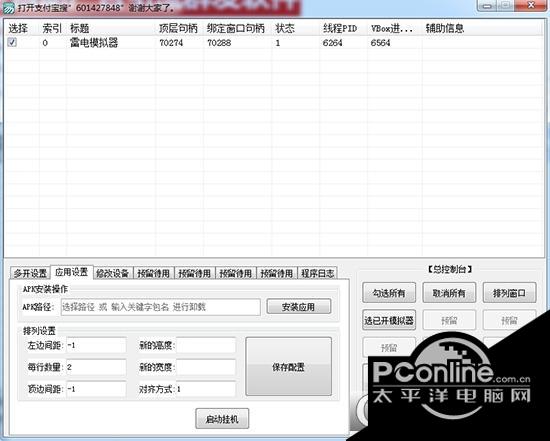Viewport: 550px width, 441px height.
Task: Click the 选已开模拟器 button
Action: [x=389, y=320]
